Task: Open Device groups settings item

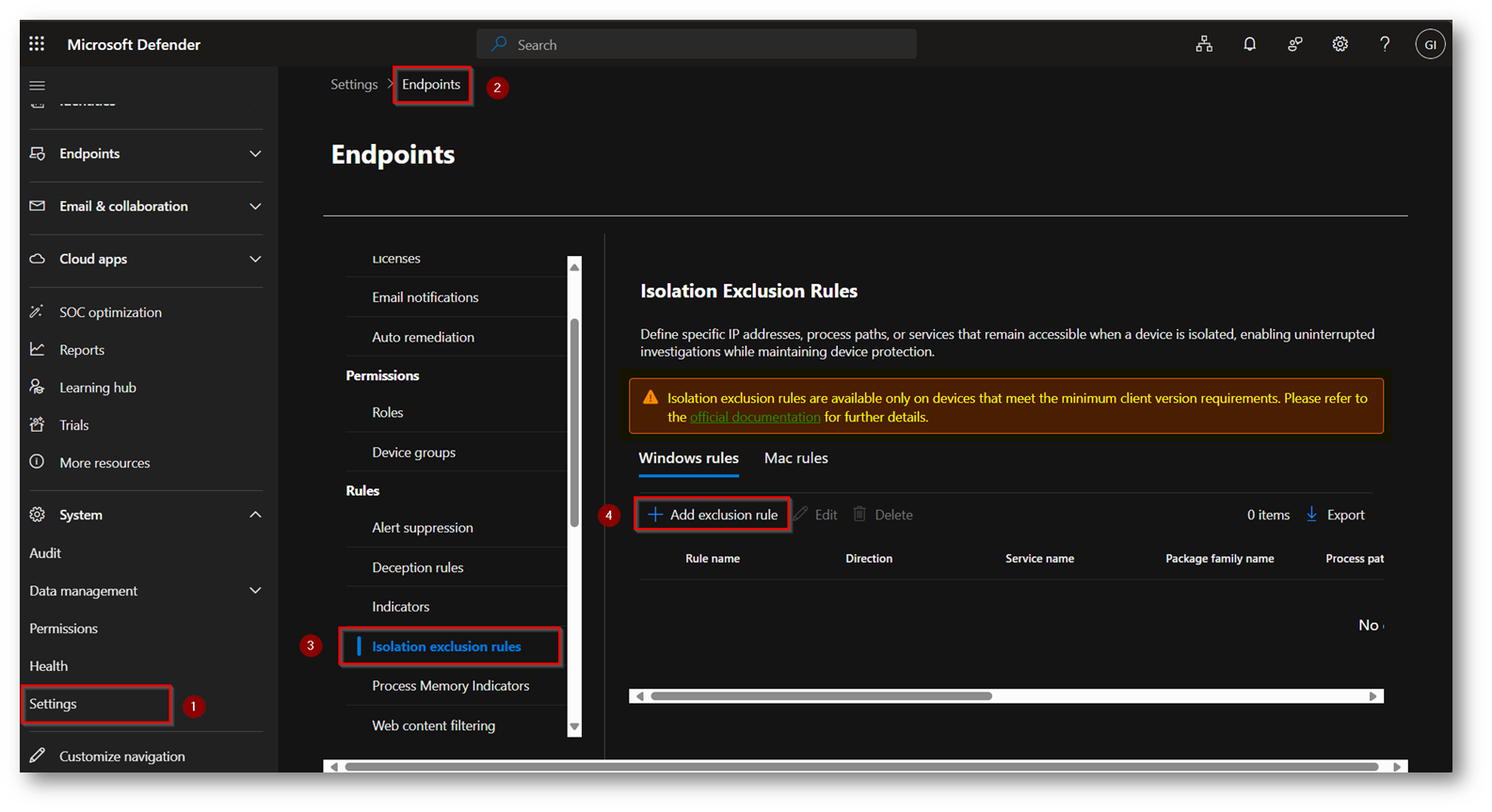Action: click(413, 453)
